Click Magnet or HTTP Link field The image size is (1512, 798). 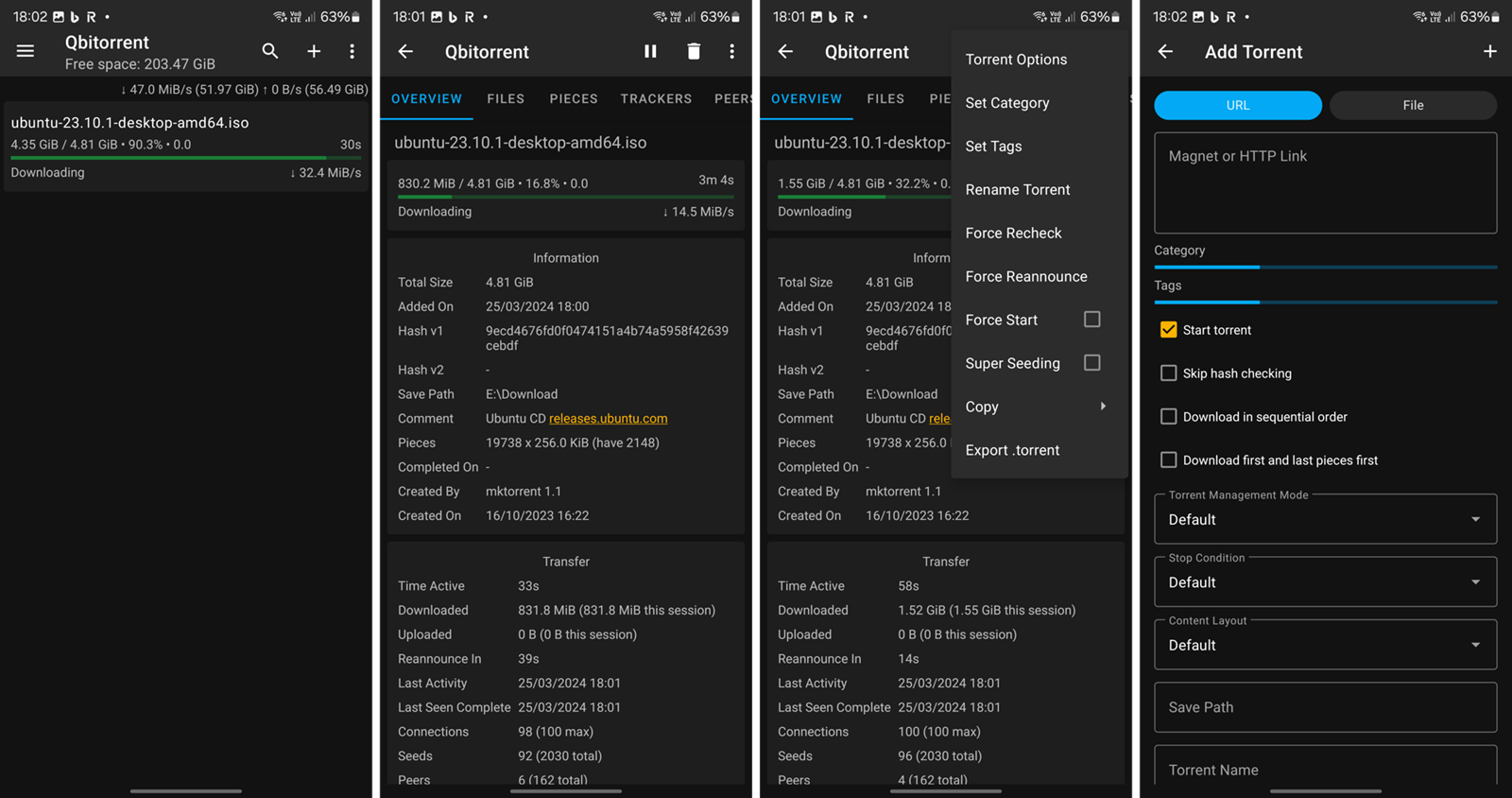tap(1325, 182)
